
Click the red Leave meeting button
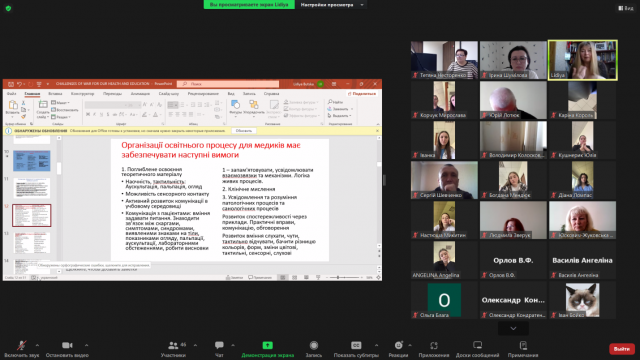coord(622,349)
